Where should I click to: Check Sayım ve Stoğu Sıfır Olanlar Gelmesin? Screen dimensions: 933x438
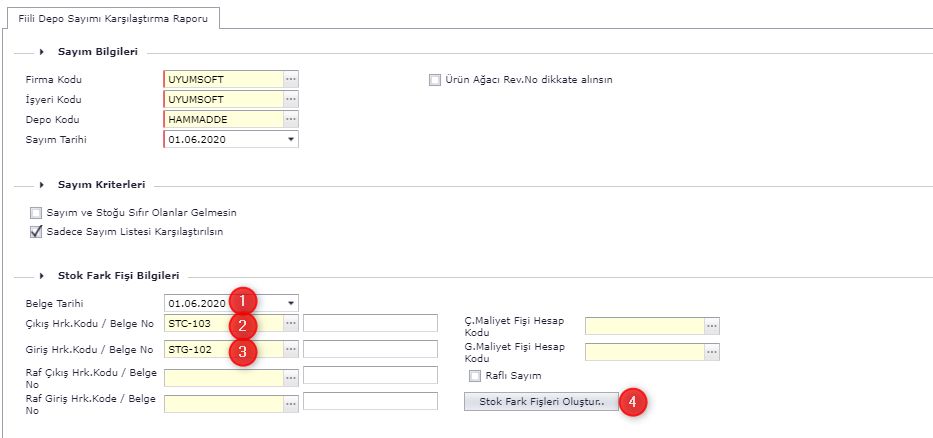pos(37,213)
